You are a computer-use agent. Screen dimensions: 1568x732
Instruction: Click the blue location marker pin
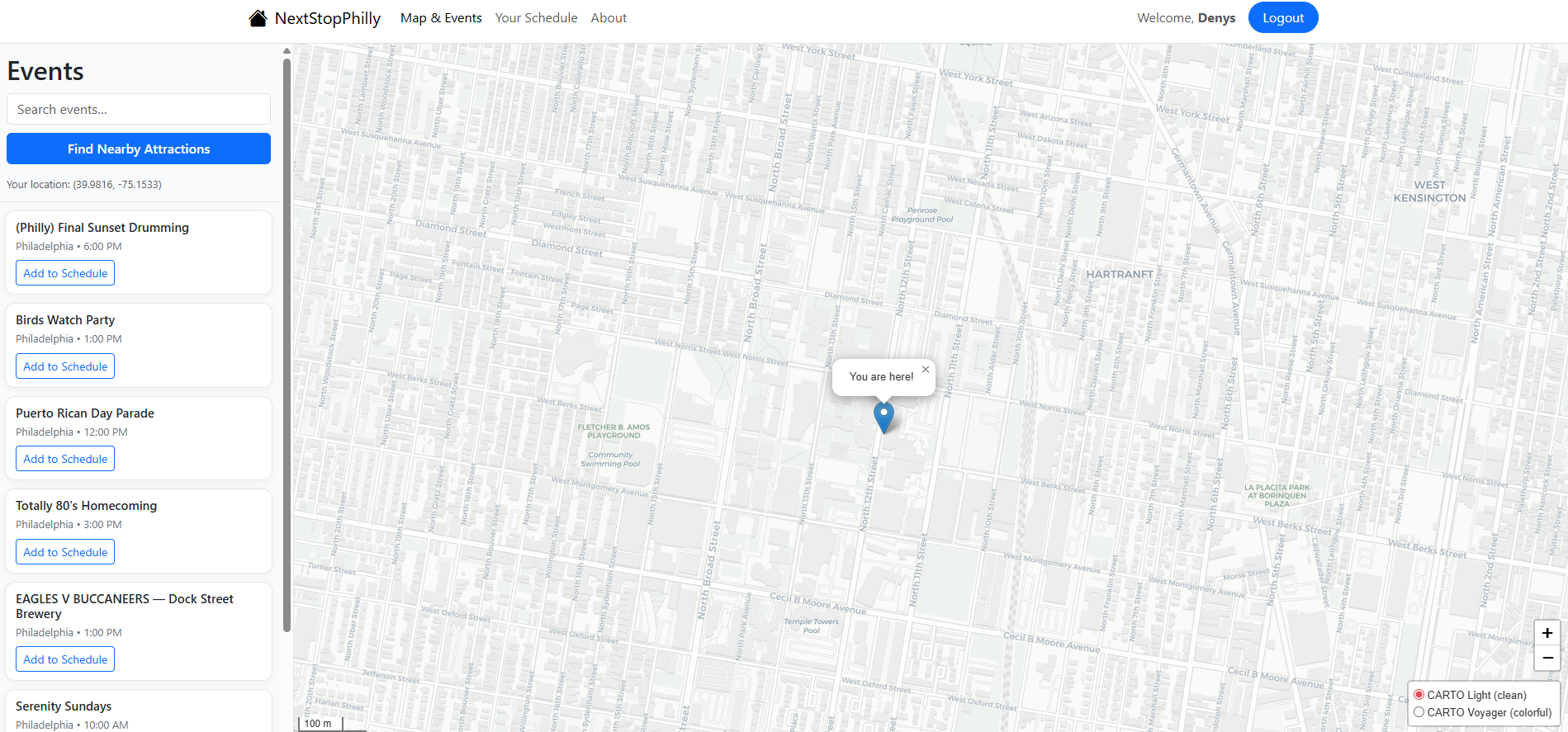pyautogui.click(x=883, y=418)
